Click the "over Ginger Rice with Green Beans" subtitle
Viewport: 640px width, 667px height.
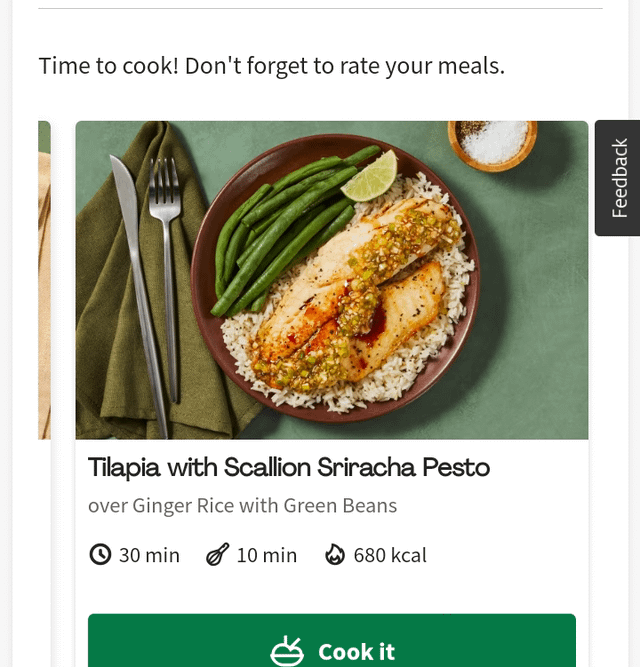[242, 505]
